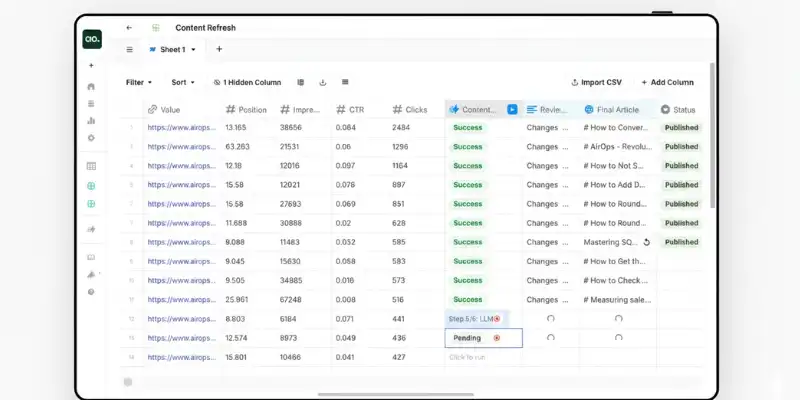Click the impressions value 67248
The width and height of the screenshot is (800, 400).
pos(291,299)
